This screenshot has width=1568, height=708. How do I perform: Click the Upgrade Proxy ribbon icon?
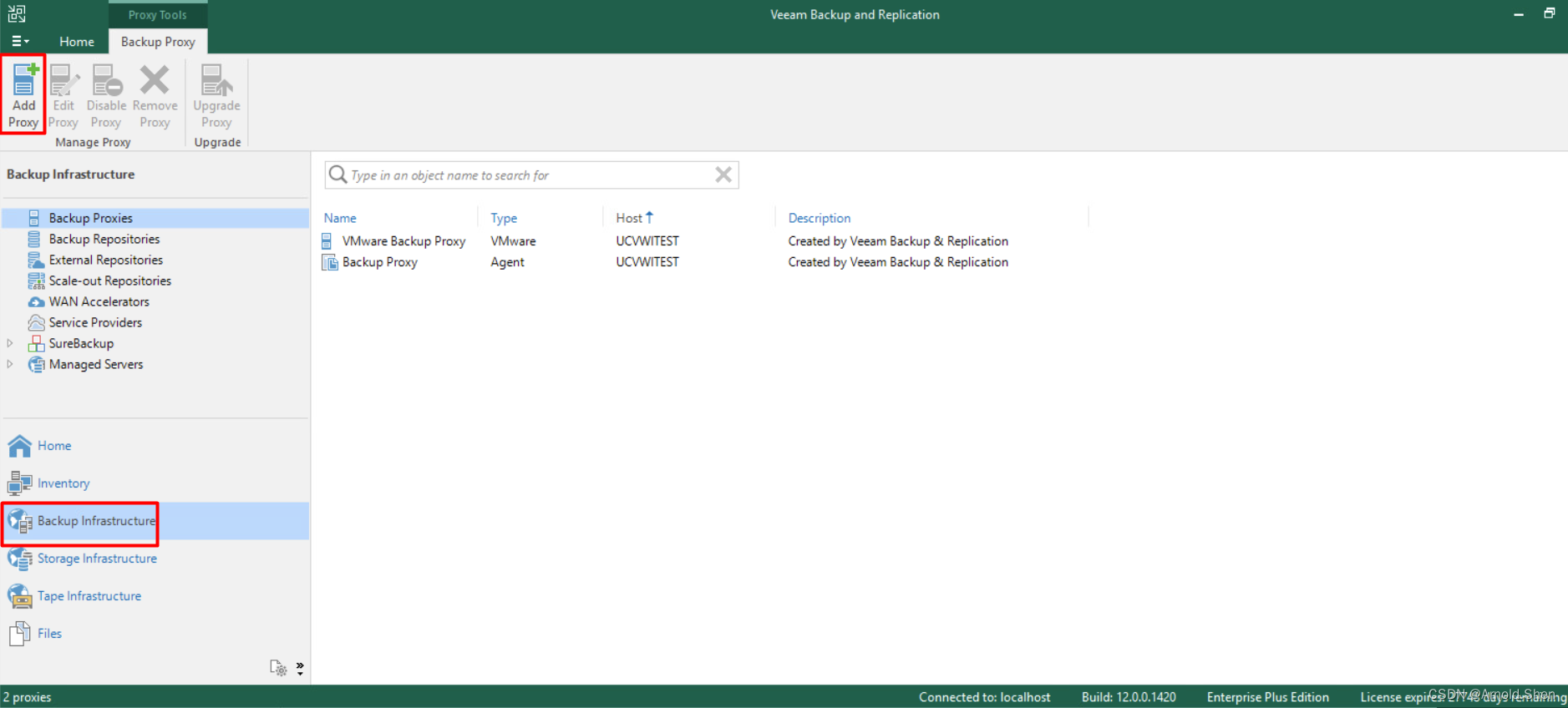pyautogui.click(x=216, y=81)
